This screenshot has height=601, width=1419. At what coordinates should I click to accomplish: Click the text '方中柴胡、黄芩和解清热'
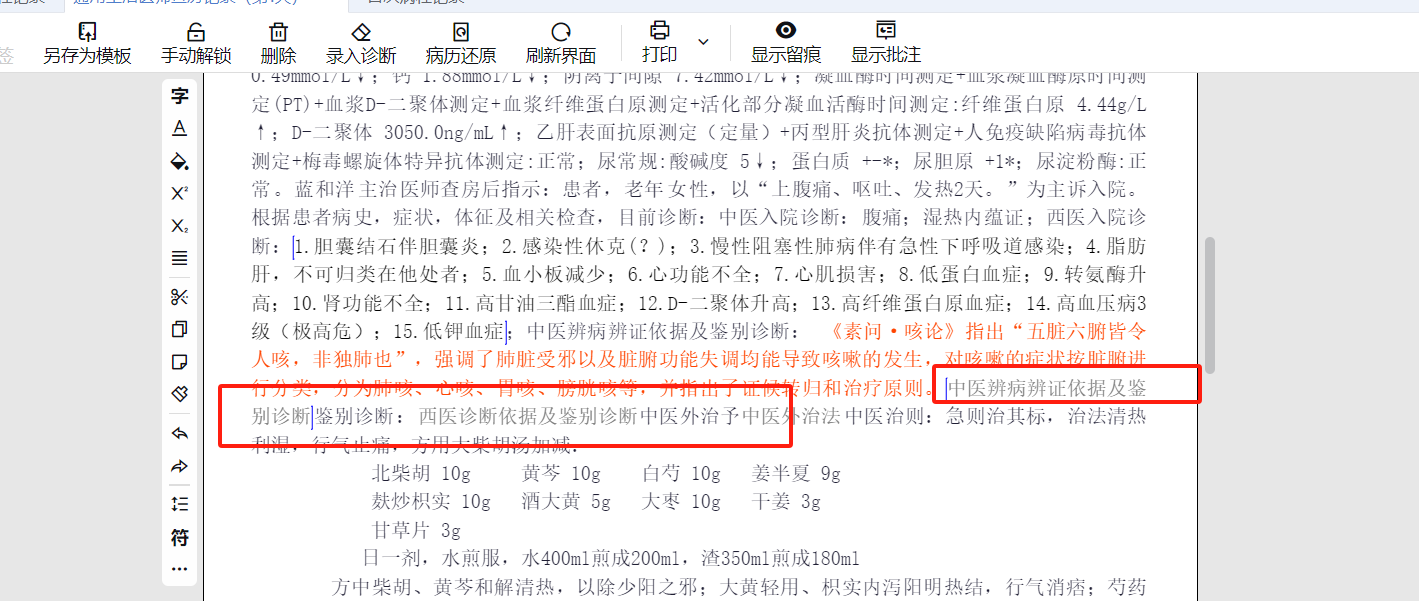click(441, 586)
